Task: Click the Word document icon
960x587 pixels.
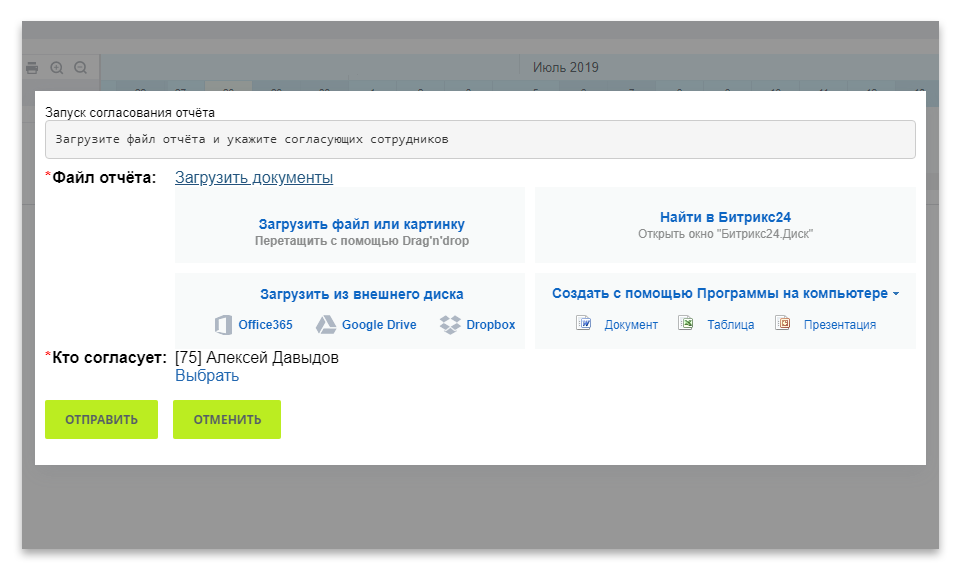Action: (583, 323)
